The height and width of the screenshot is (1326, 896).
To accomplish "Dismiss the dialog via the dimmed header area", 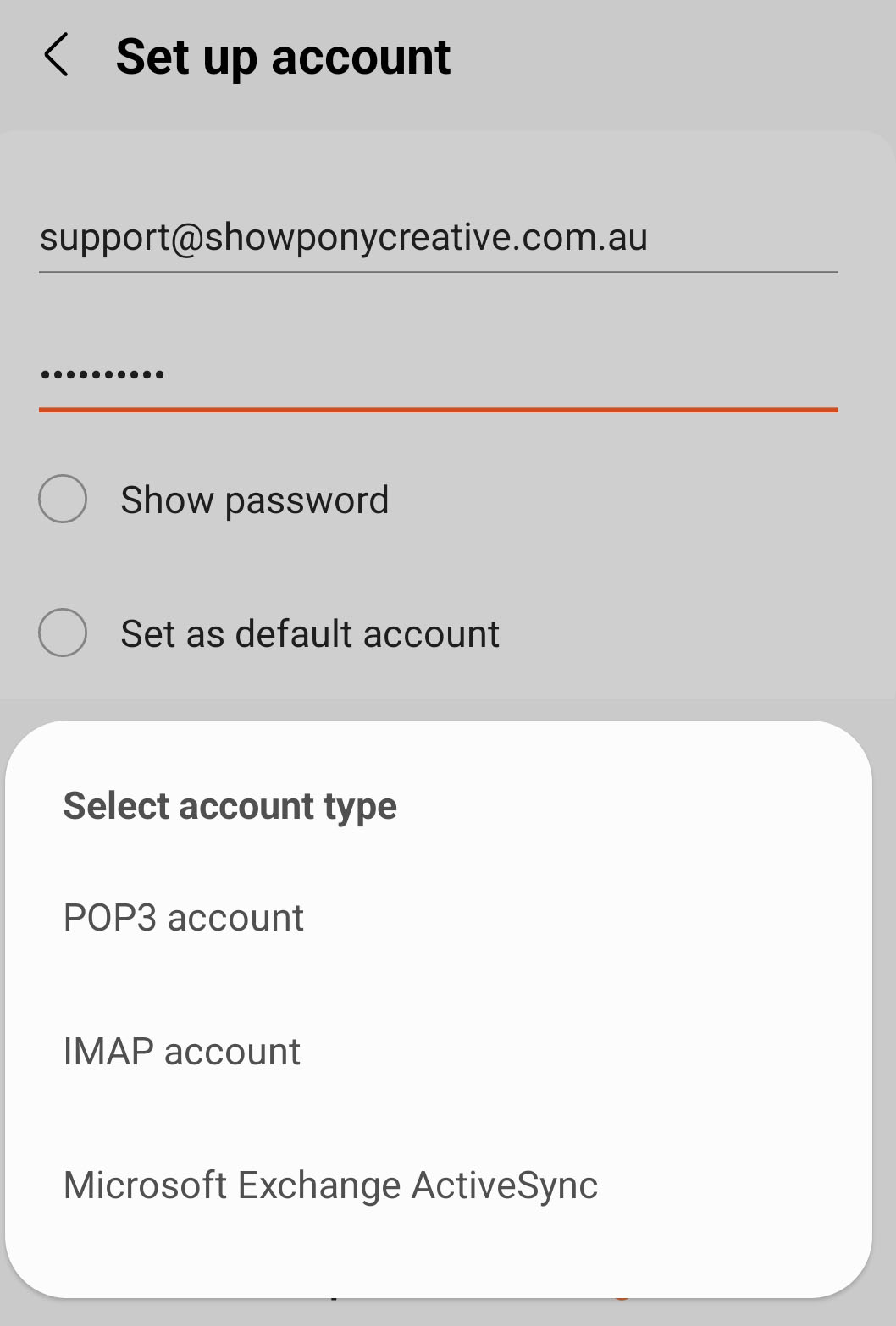I will pos(678,59).
